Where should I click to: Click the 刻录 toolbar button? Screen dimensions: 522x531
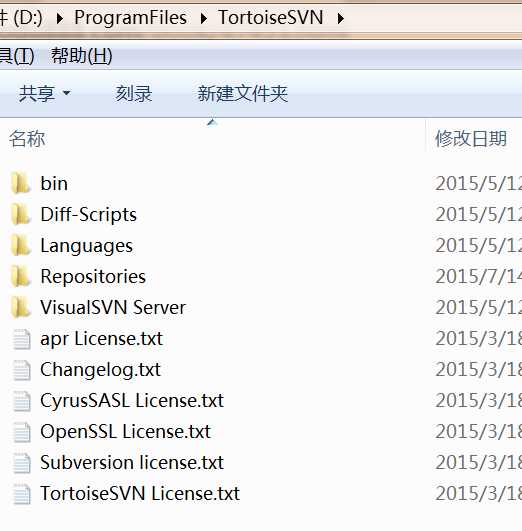pyautogui.click(x=134, y=93)
